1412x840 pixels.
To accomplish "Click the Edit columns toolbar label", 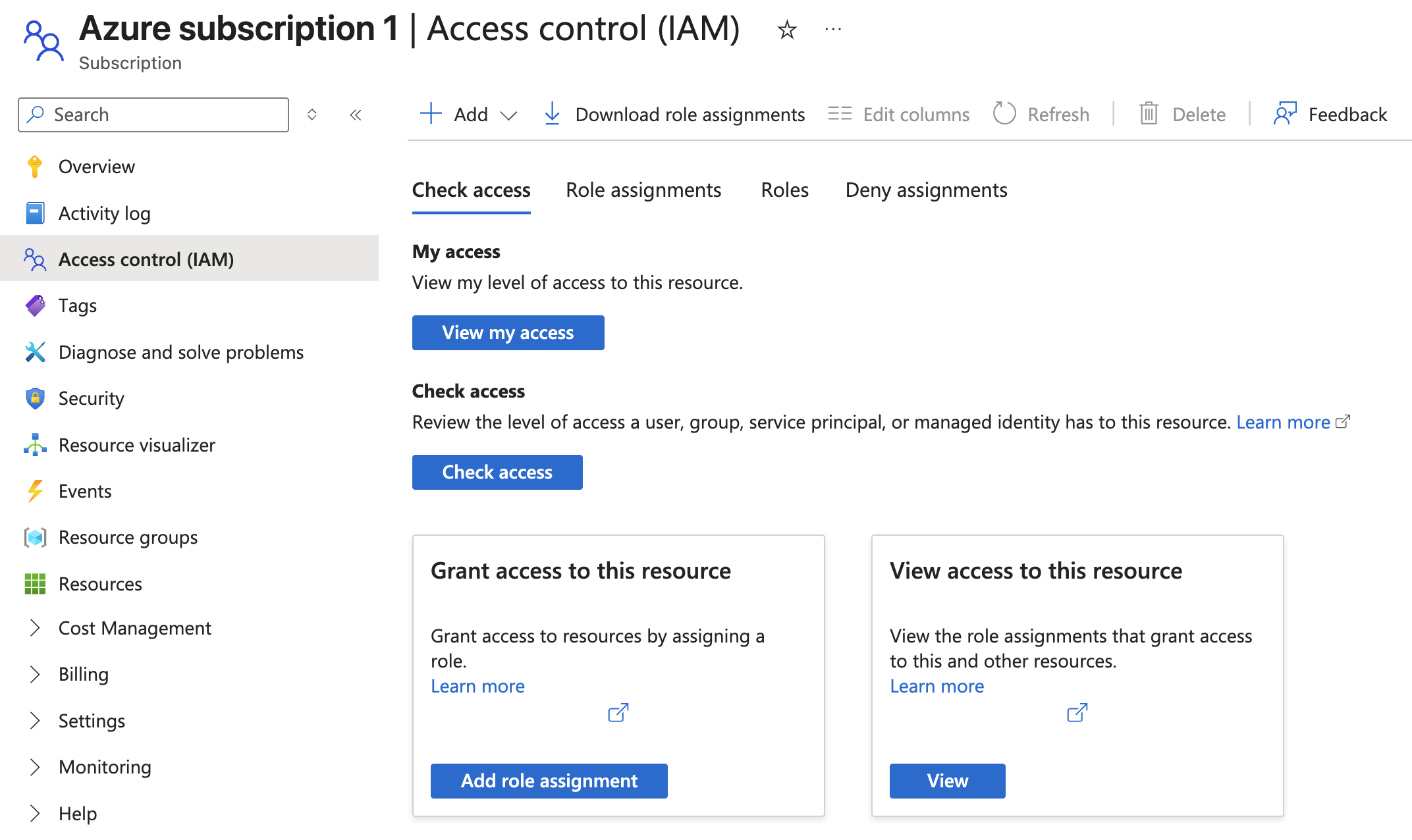I will click(916, 115).
